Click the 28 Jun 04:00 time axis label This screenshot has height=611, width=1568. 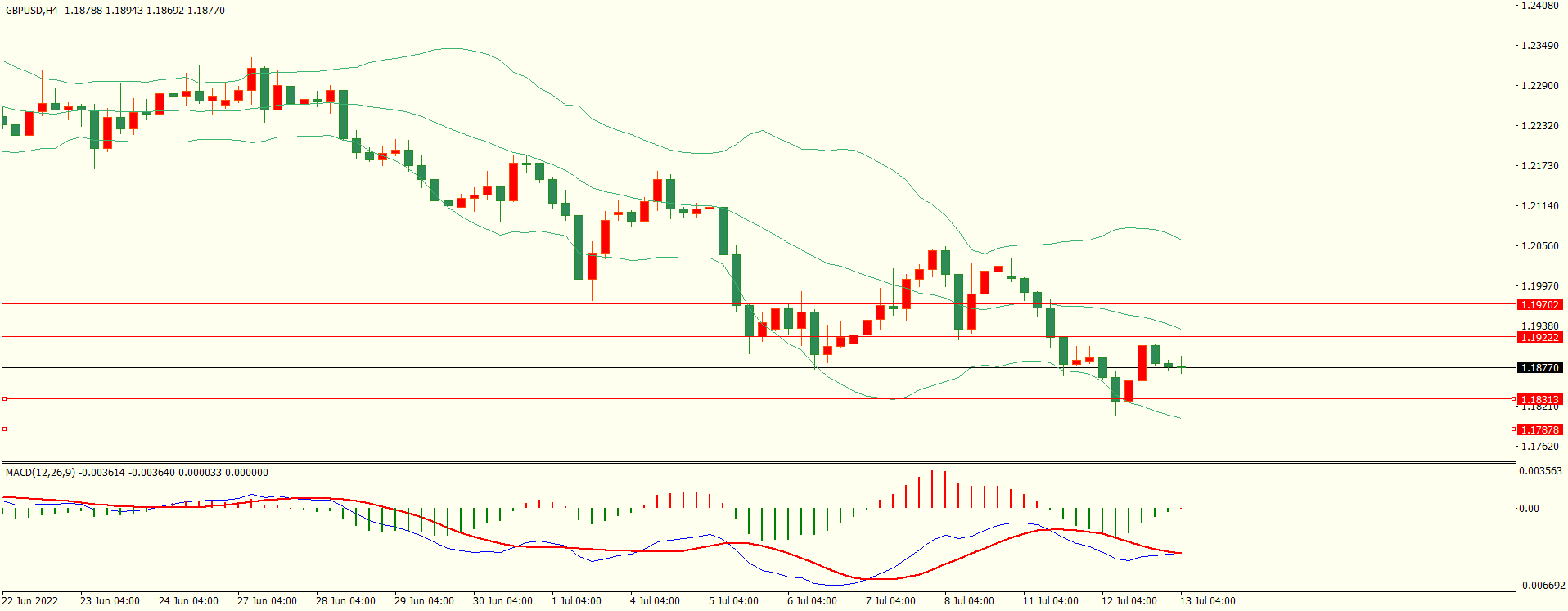[345, 600]
